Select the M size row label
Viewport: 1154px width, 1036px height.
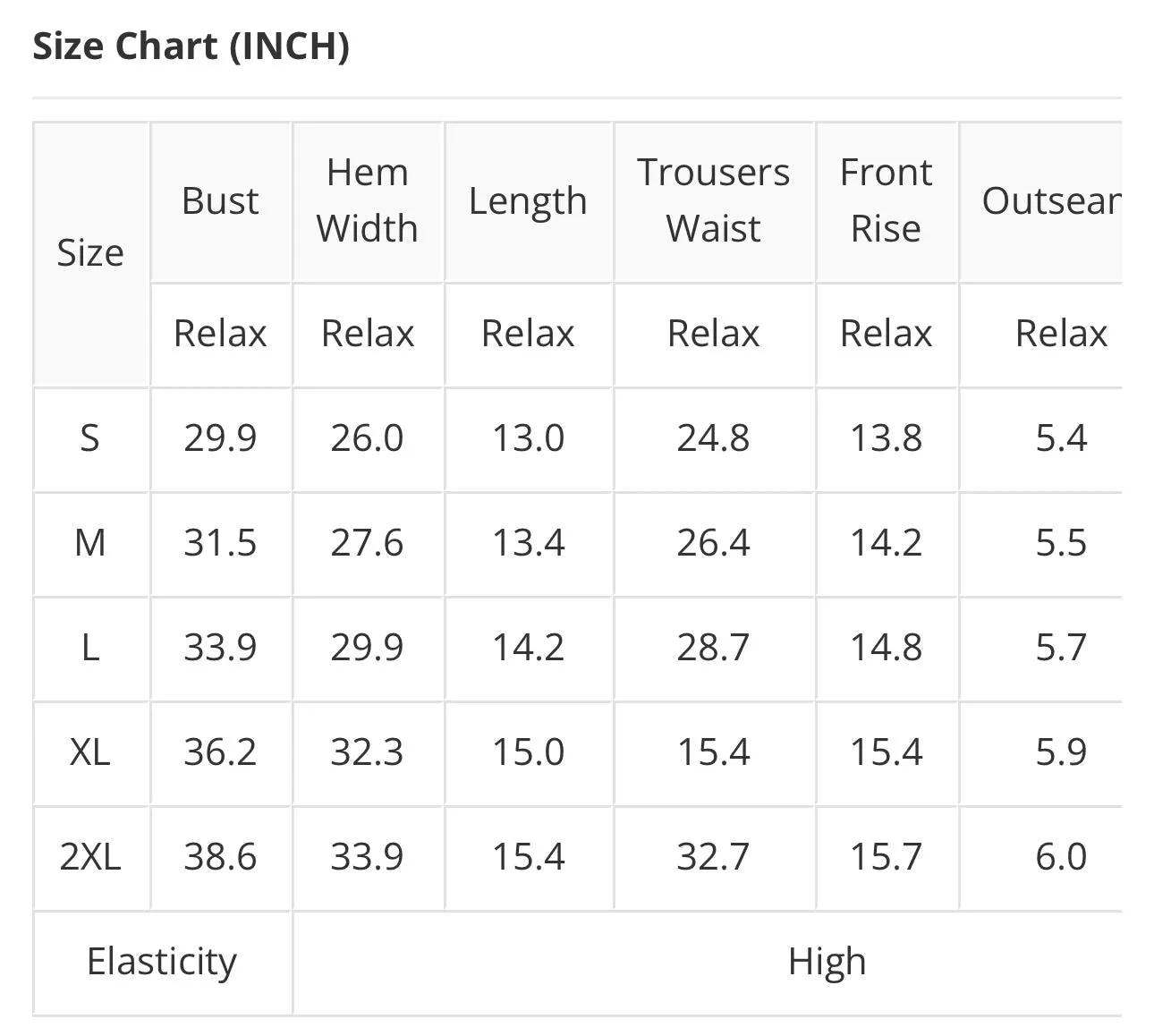[90, 544]
